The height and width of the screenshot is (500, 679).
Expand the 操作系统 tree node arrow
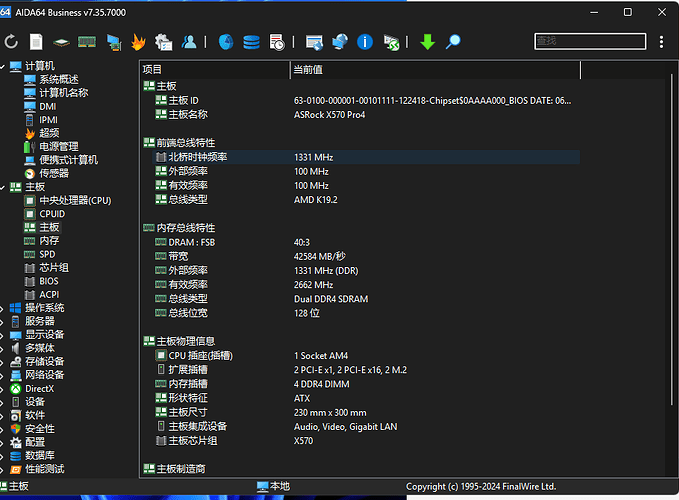[3, 308]
